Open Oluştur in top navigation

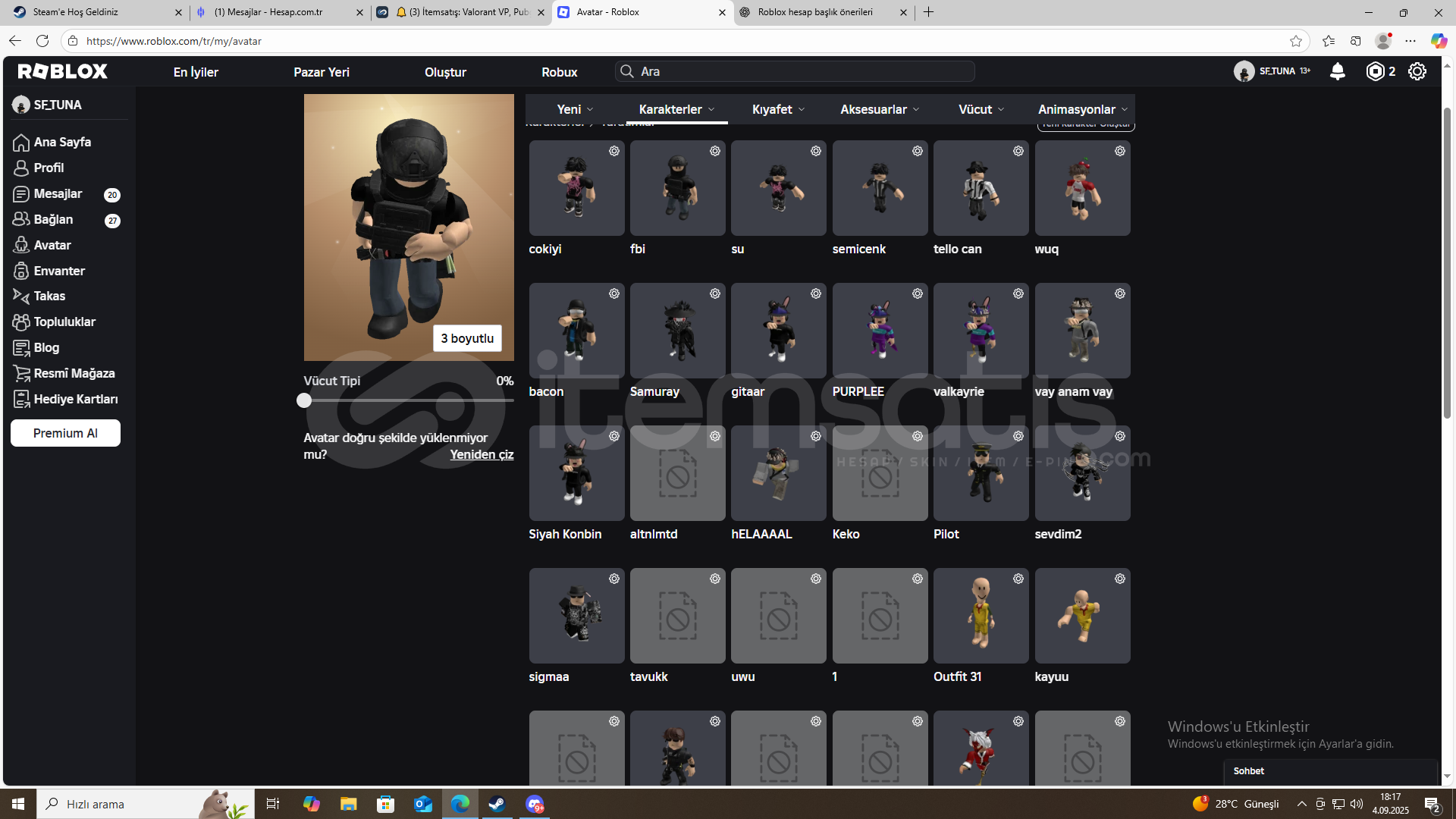click(445, 72)
